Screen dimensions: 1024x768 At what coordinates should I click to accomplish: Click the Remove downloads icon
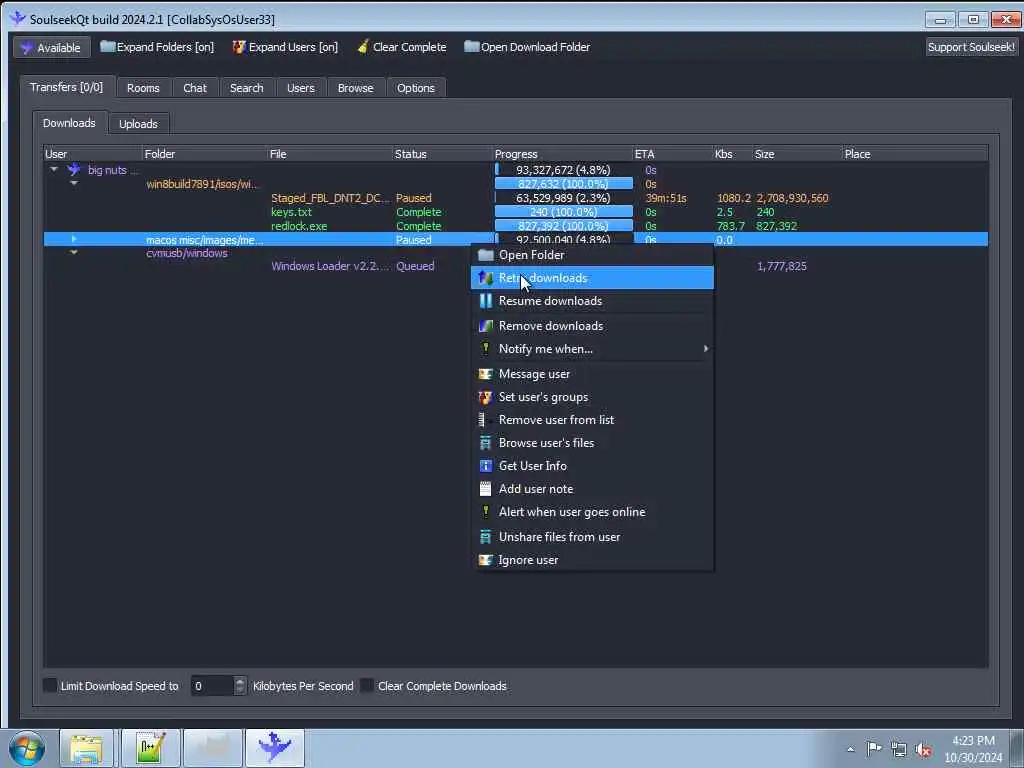click(485, 325)
